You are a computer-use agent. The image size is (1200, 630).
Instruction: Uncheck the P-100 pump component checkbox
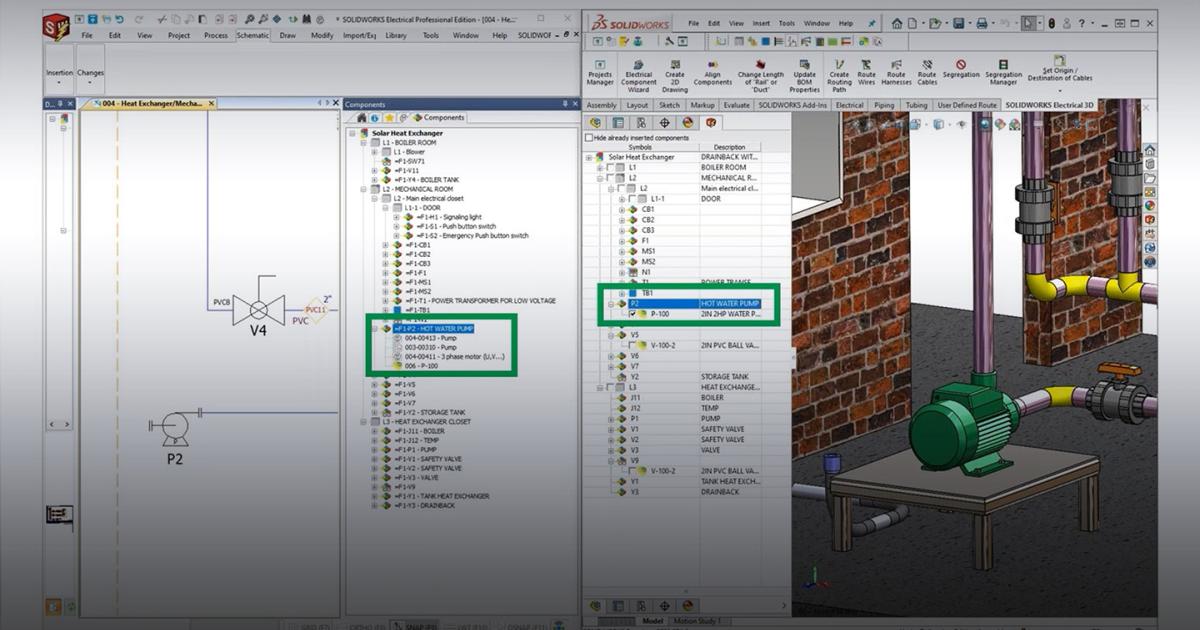click(632, 313)
